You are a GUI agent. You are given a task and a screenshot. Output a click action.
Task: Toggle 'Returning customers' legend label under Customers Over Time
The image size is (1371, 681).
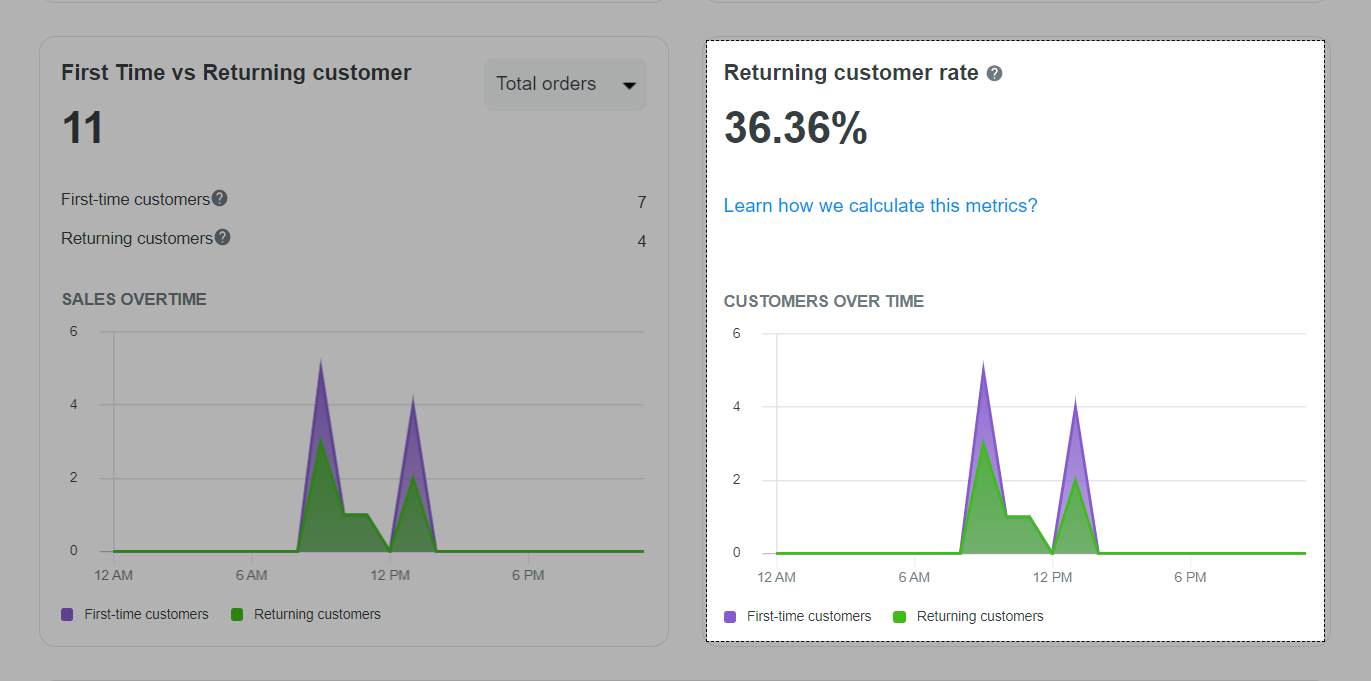(979, 616)
